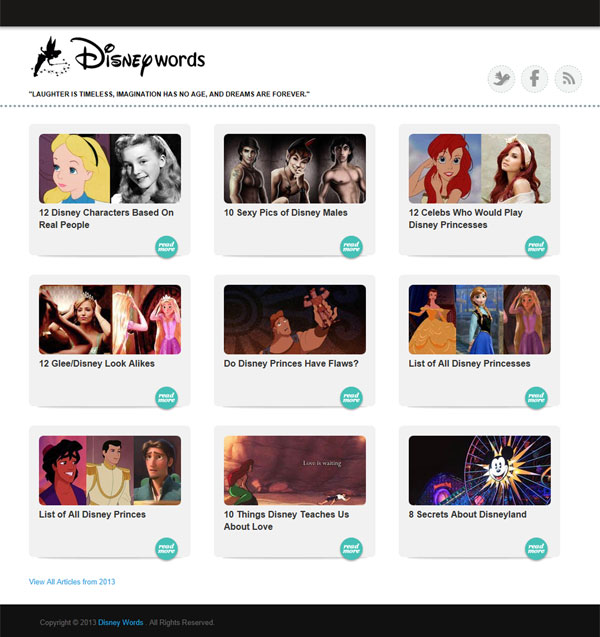Select the Disneyland Mickey ferris wheel thumbnail
The height and width of the screenshot is (637, 600).
[x=479, y=470]
